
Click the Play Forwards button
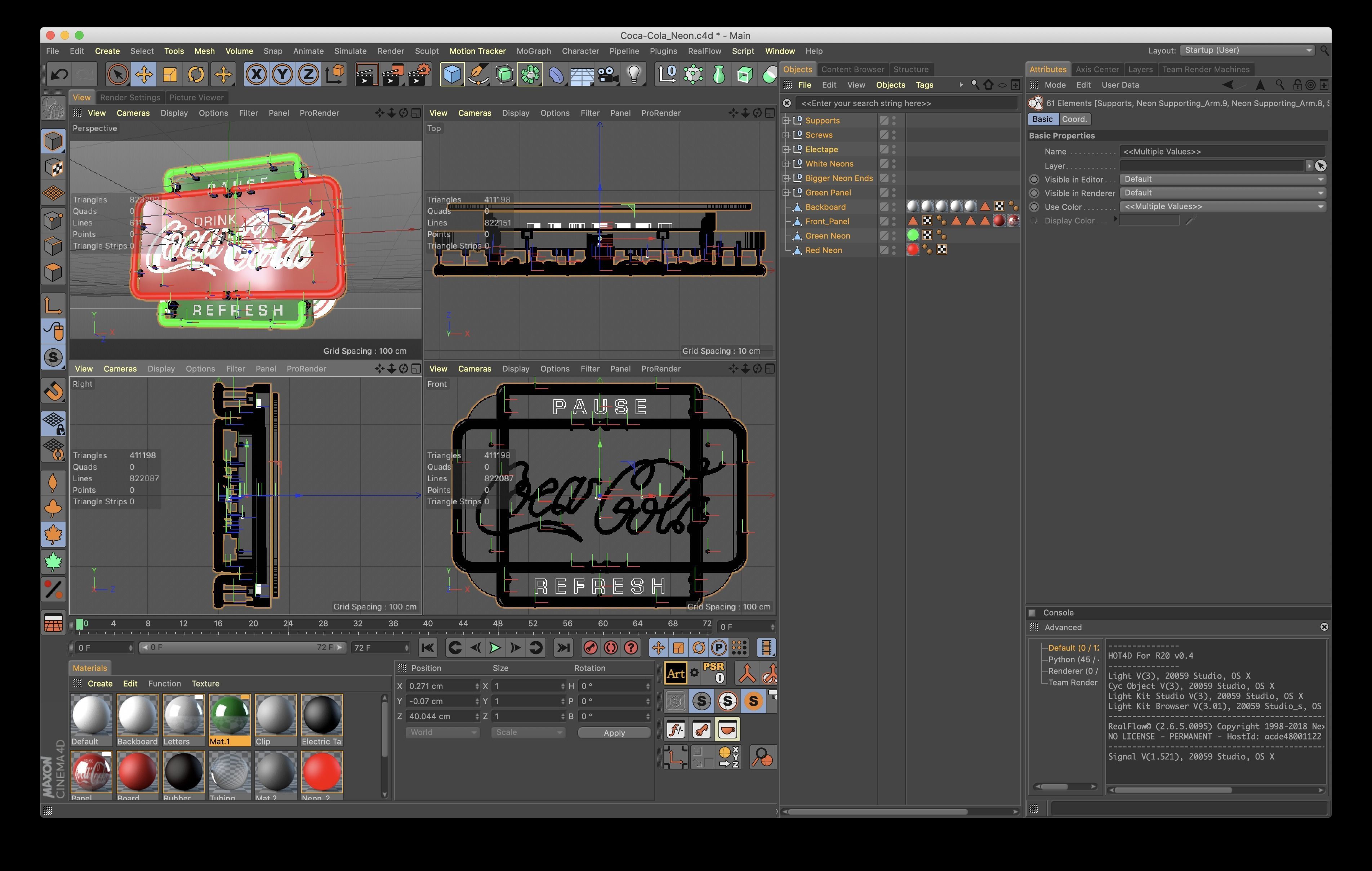coord(495,648)
